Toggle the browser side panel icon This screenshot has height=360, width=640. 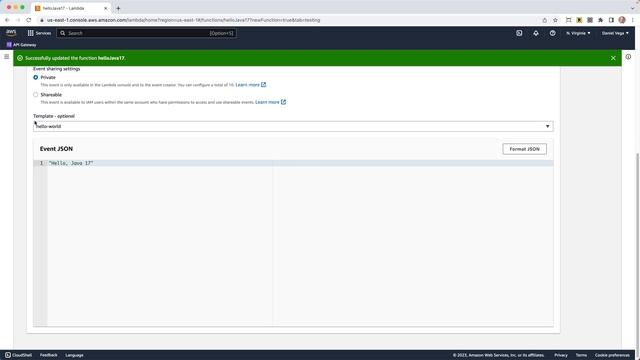611,20
